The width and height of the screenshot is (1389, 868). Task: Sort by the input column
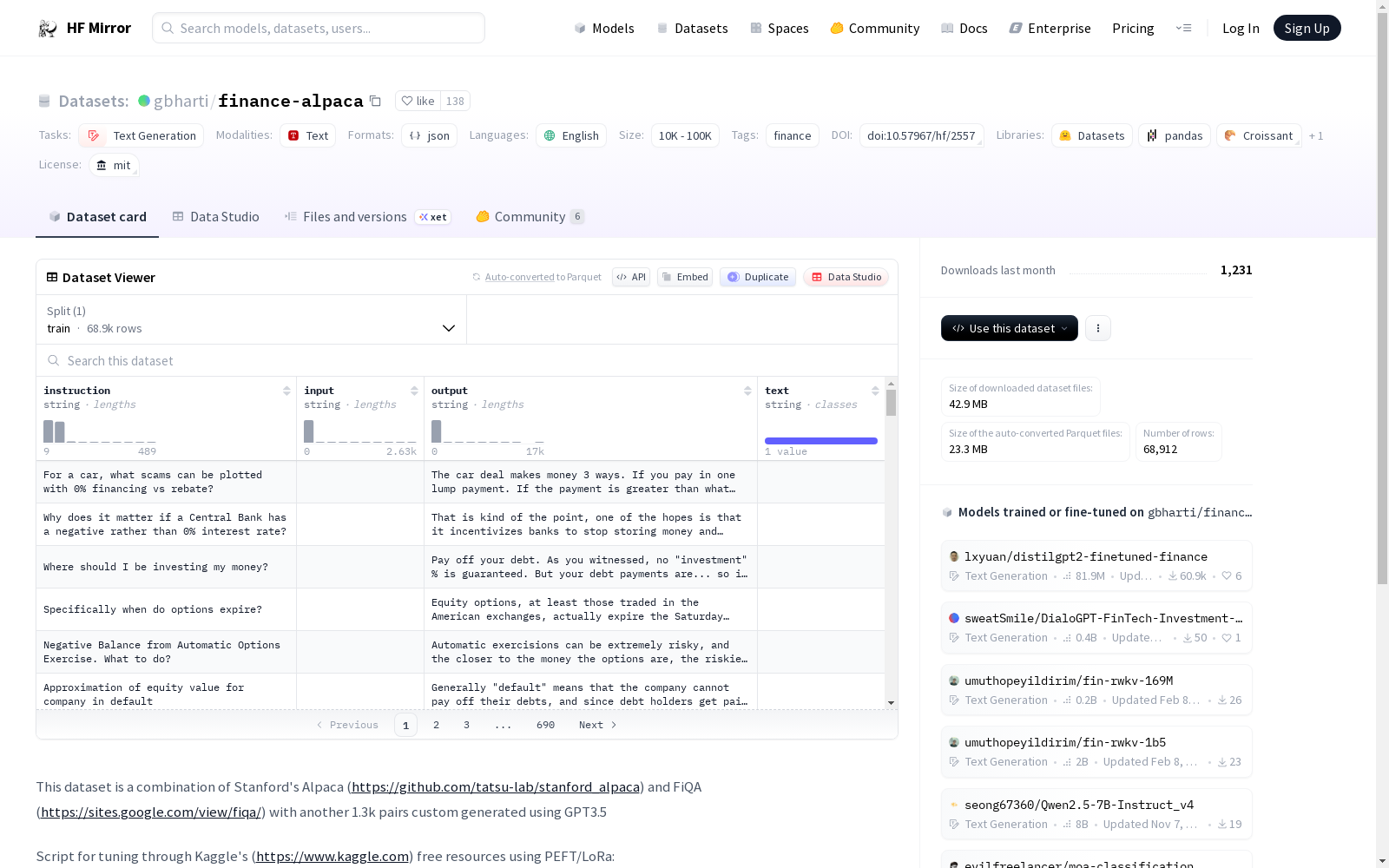414,391
